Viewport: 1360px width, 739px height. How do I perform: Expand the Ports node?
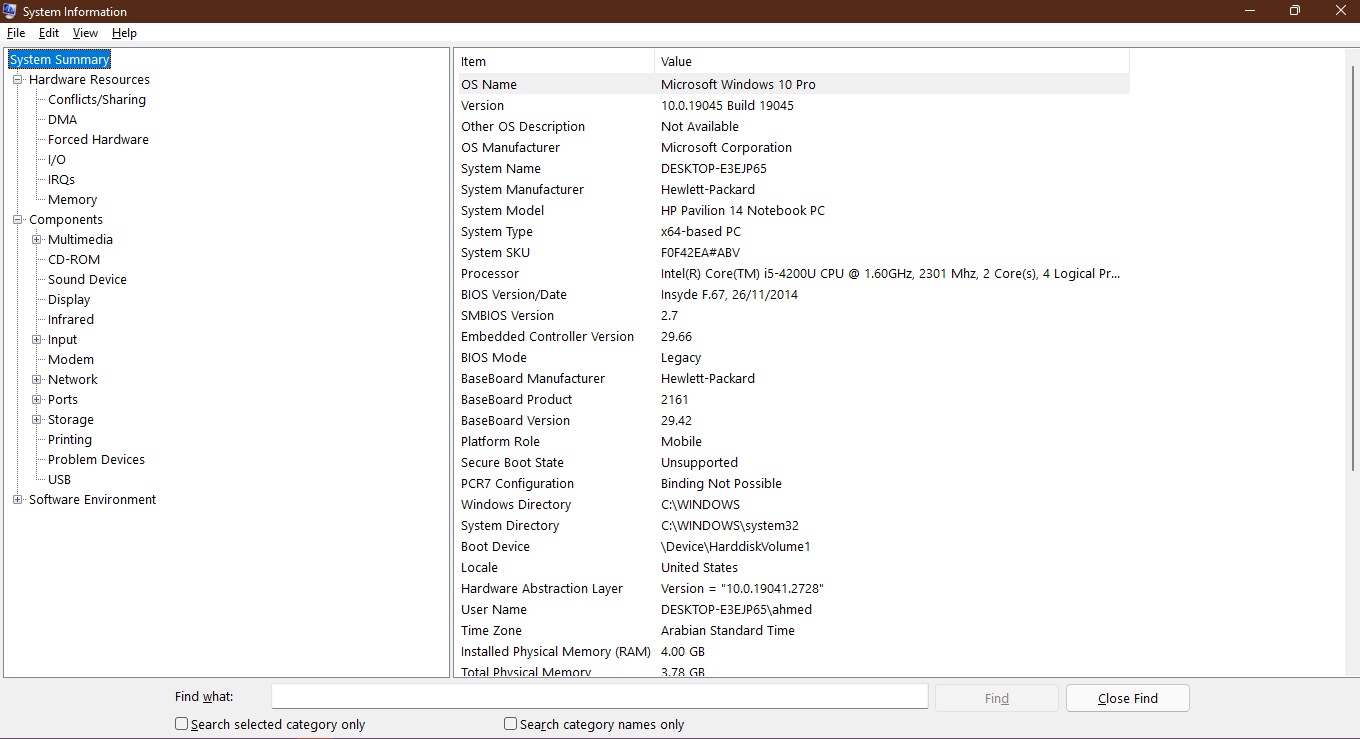(36, 400)
